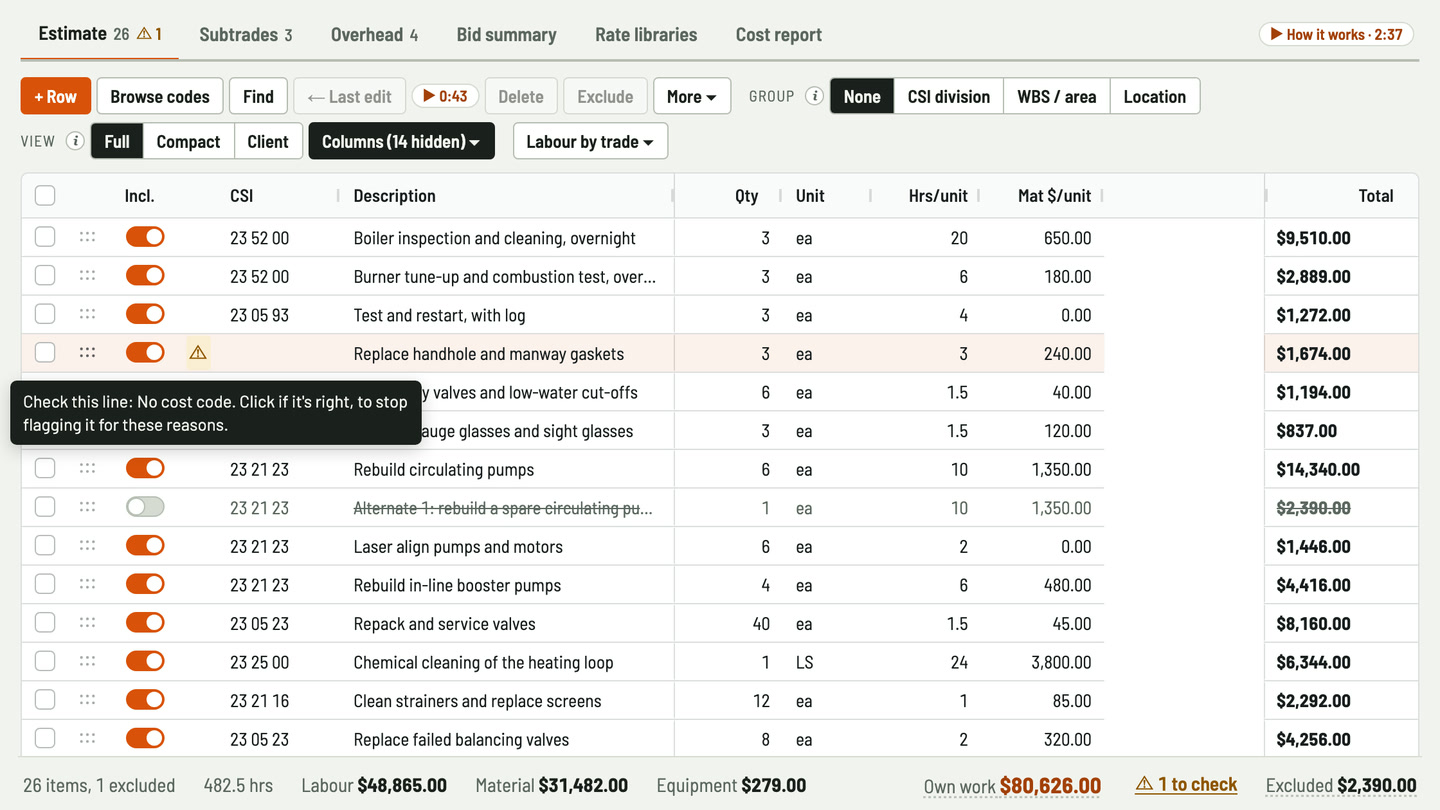Click the Find button
The height and width of the screenshot is (810, 1440).
point(258,96)
